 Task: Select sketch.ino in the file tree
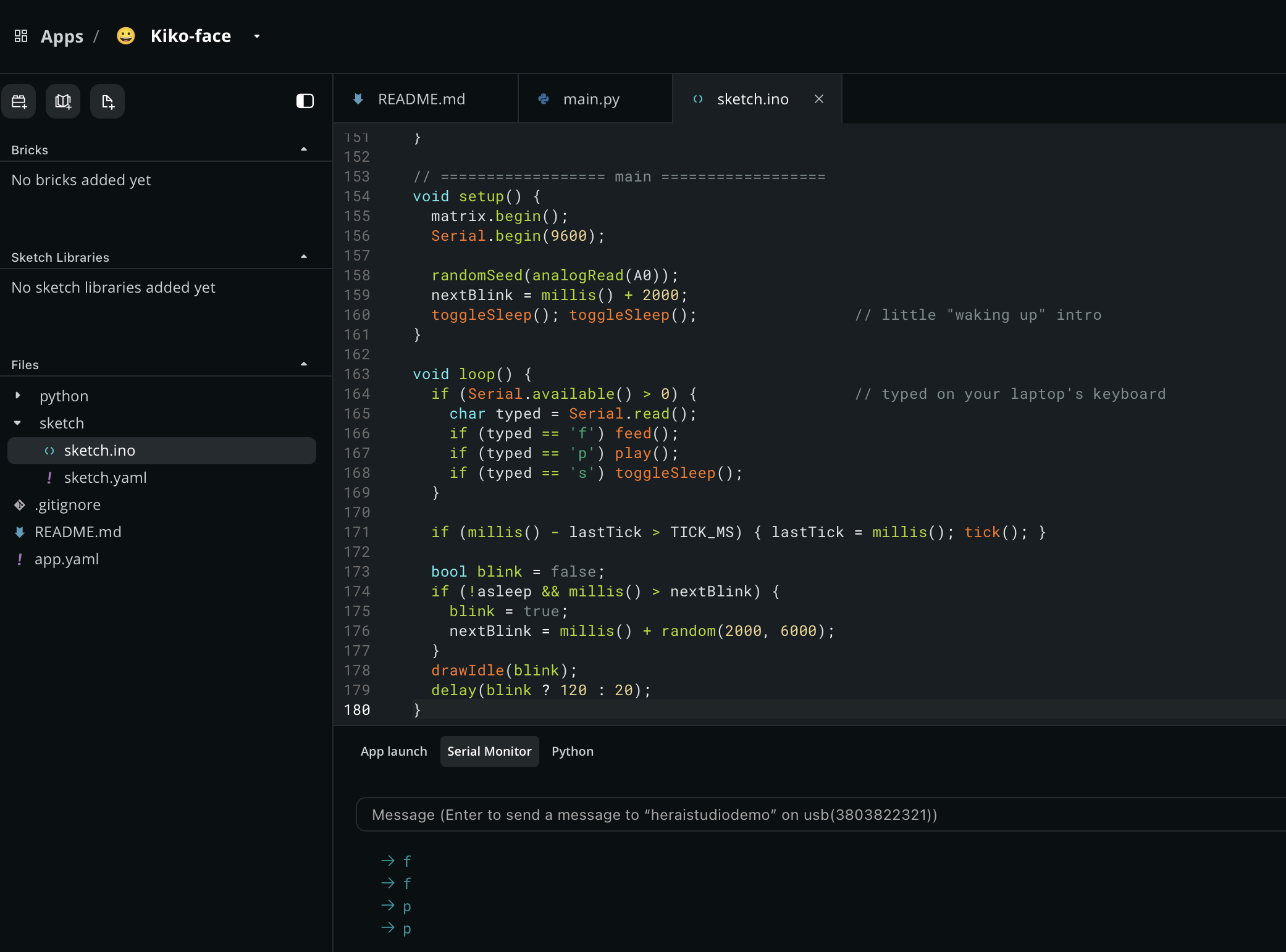(162, 451)
